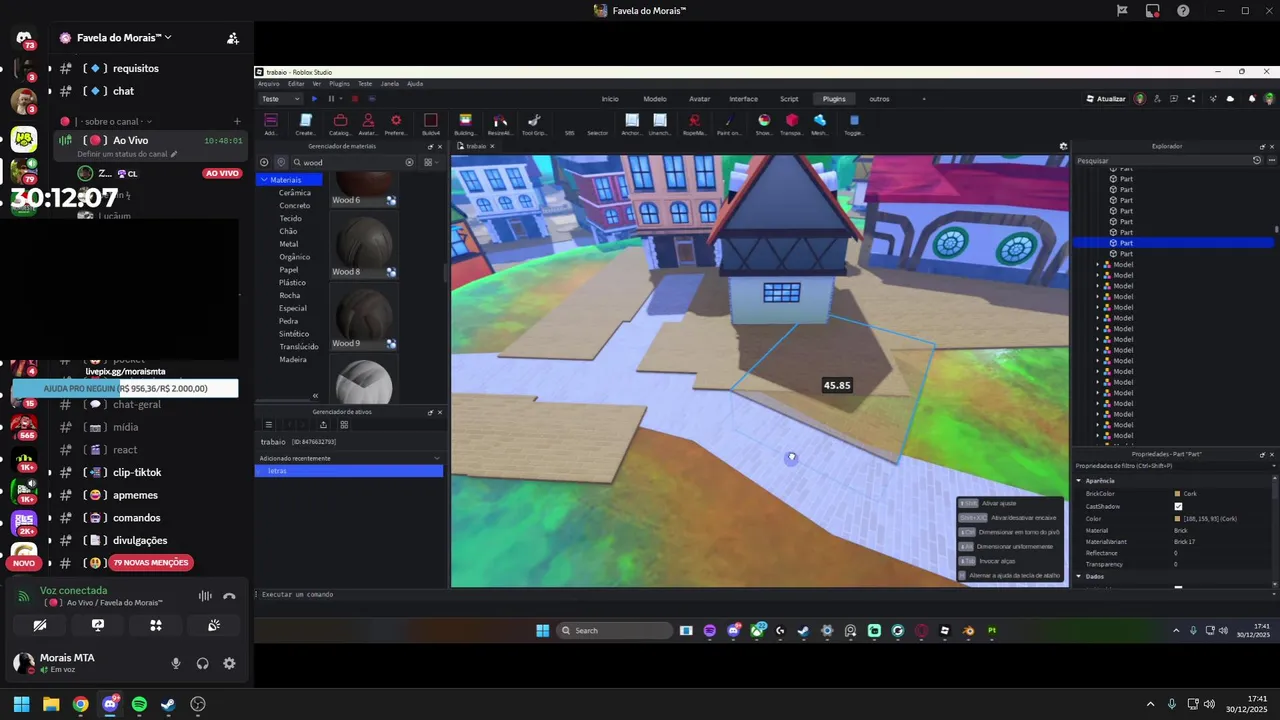
Task: Switch to the Modelo ribbon tab
Action: pyautogui.click(x=655, y=99)
